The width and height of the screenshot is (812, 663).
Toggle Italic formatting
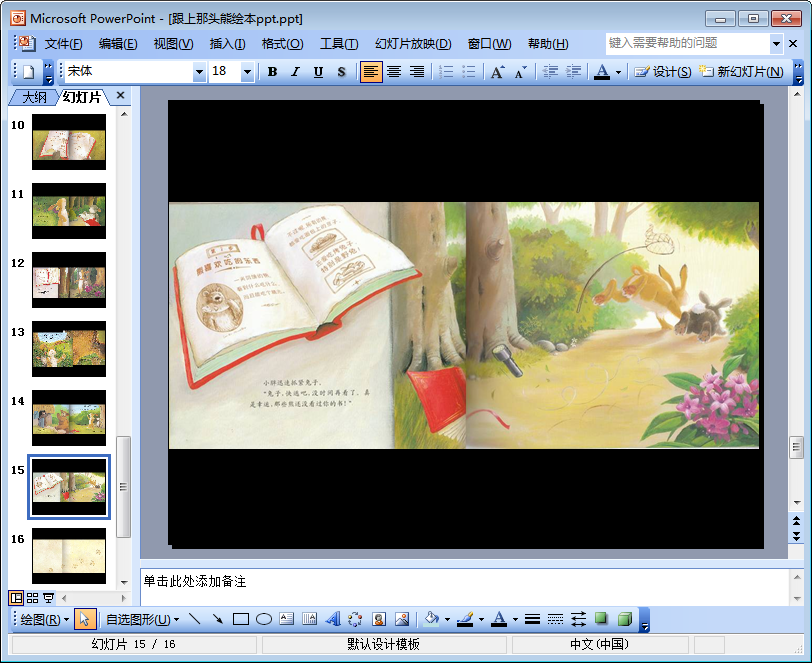295,71
